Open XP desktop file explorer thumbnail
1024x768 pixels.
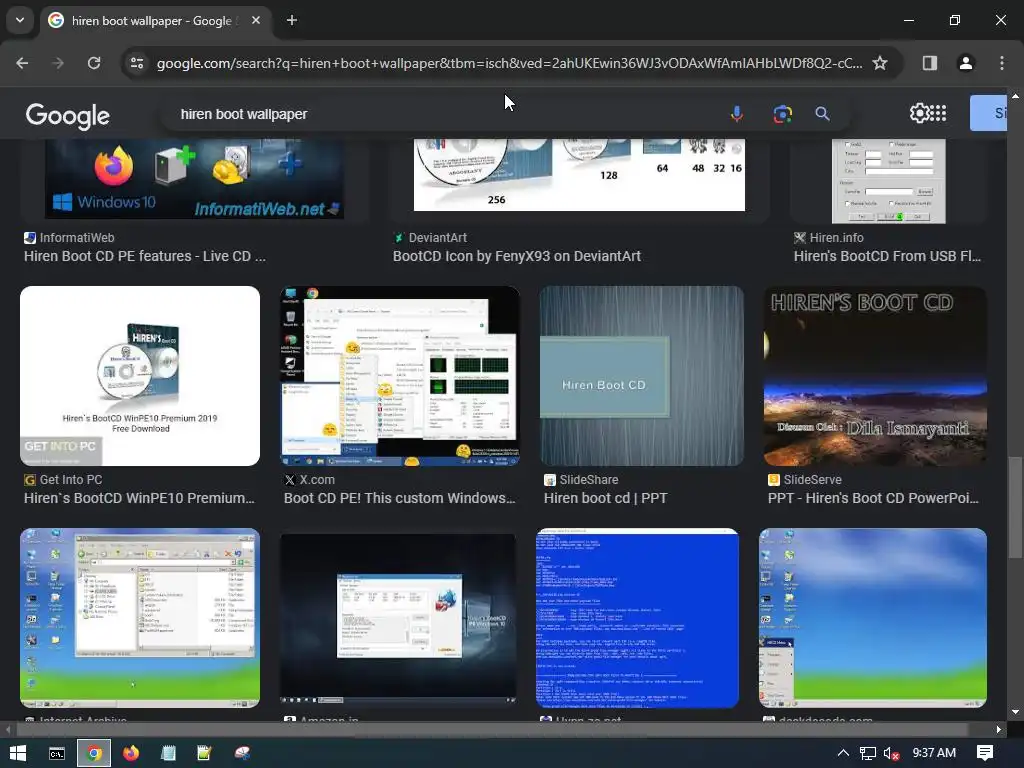pos(140,618)
